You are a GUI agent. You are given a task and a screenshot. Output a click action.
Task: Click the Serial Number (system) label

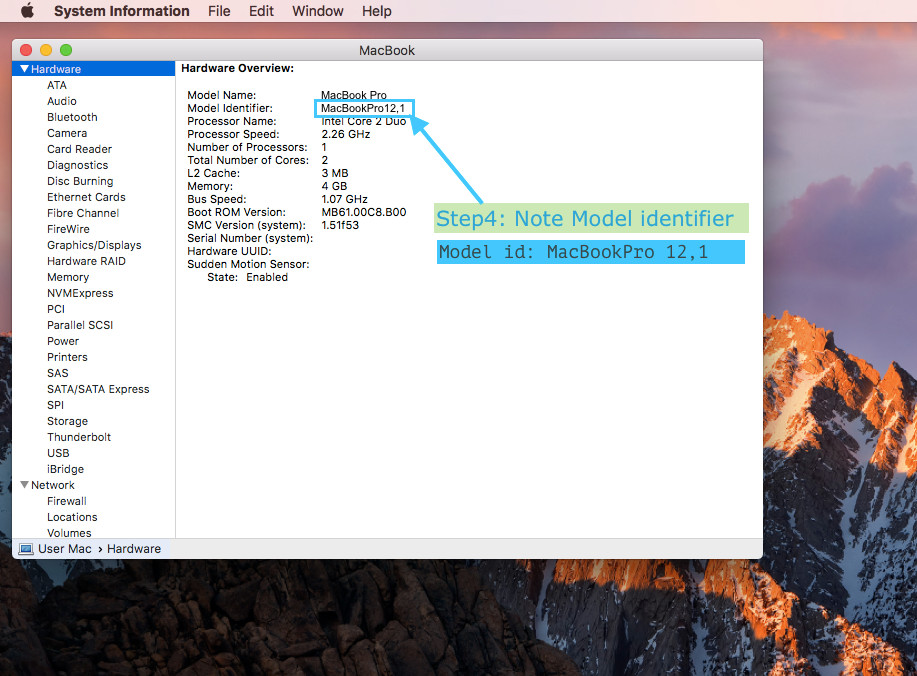point(250,238)
